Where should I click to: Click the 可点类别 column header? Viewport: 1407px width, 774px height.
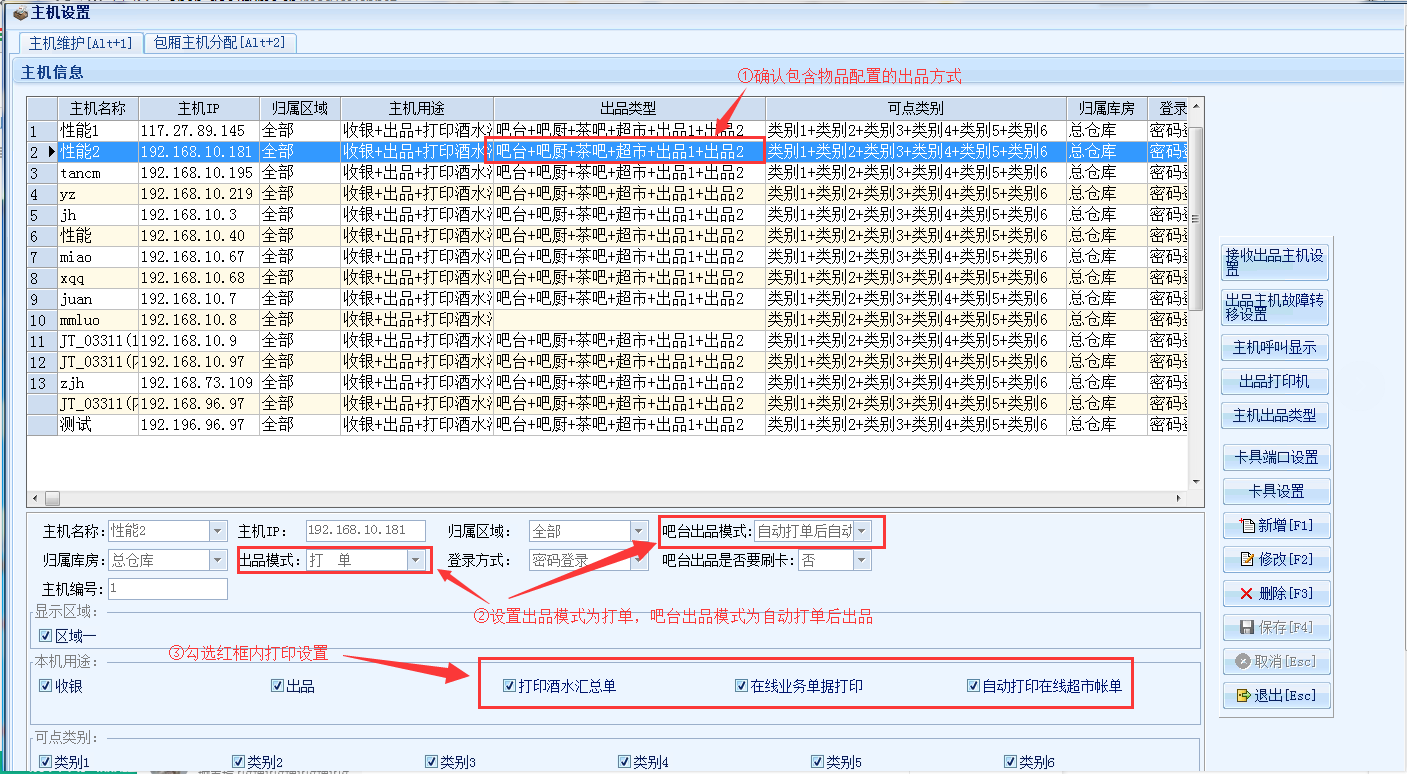(x=915, y=108)
